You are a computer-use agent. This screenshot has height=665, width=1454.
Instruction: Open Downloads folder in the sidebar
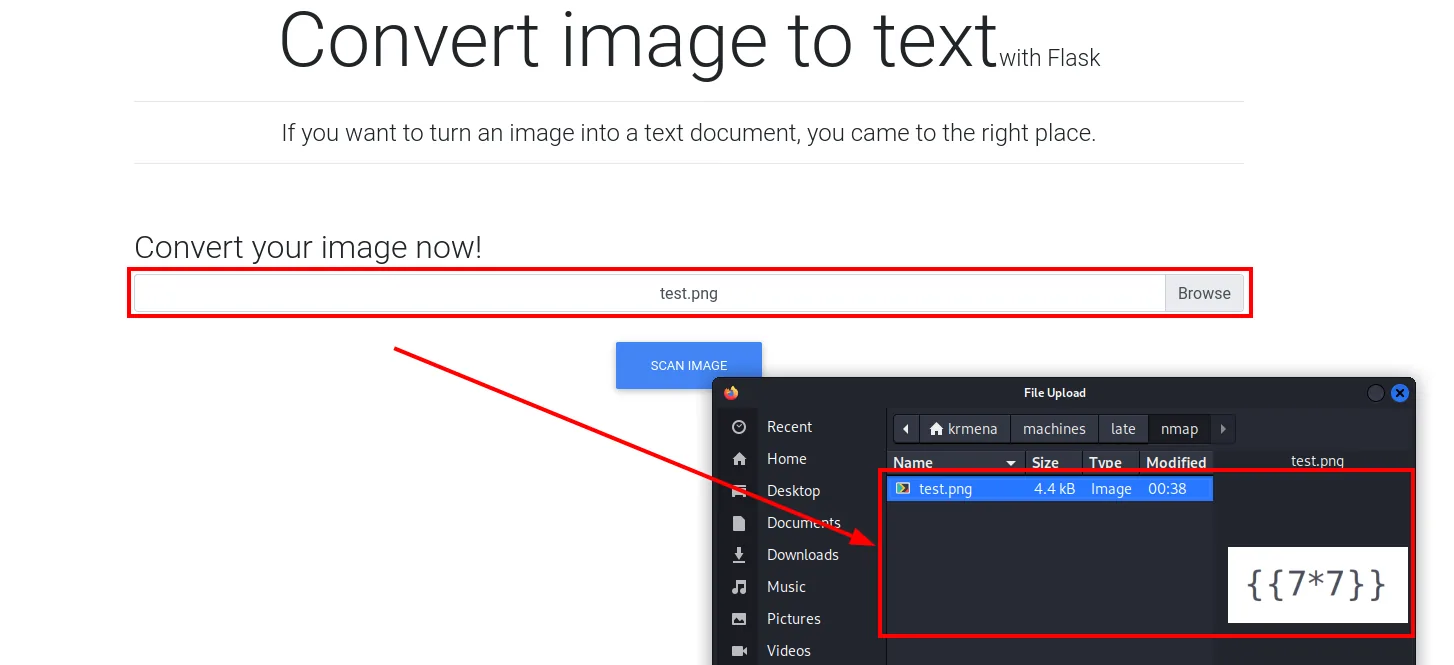pos(802,555)
